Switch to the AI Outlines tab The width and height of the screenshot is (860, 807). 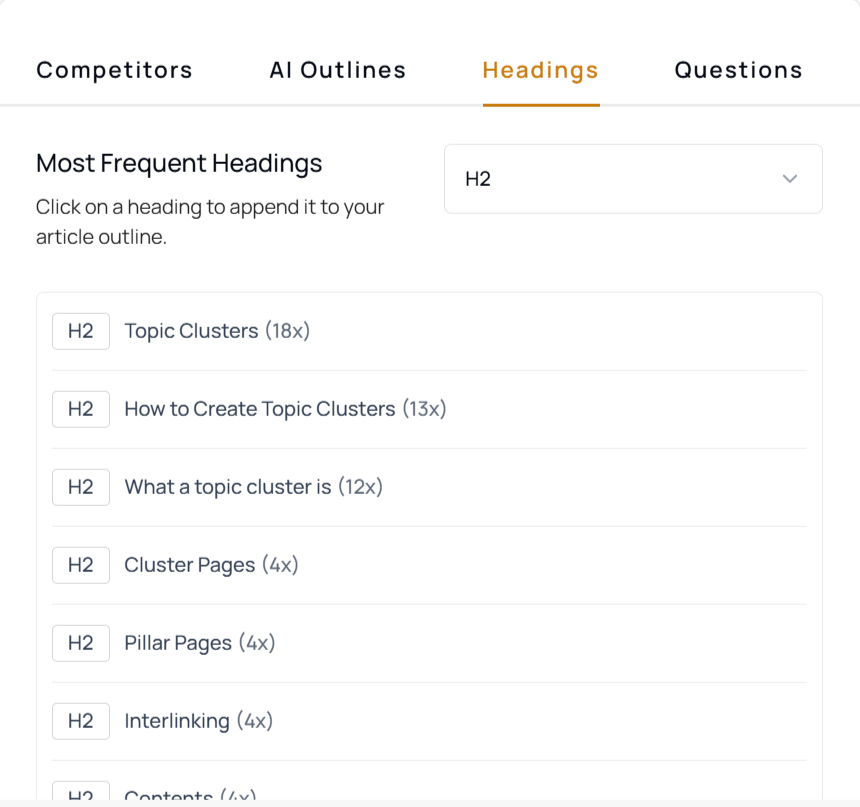(x=337, y=70)
